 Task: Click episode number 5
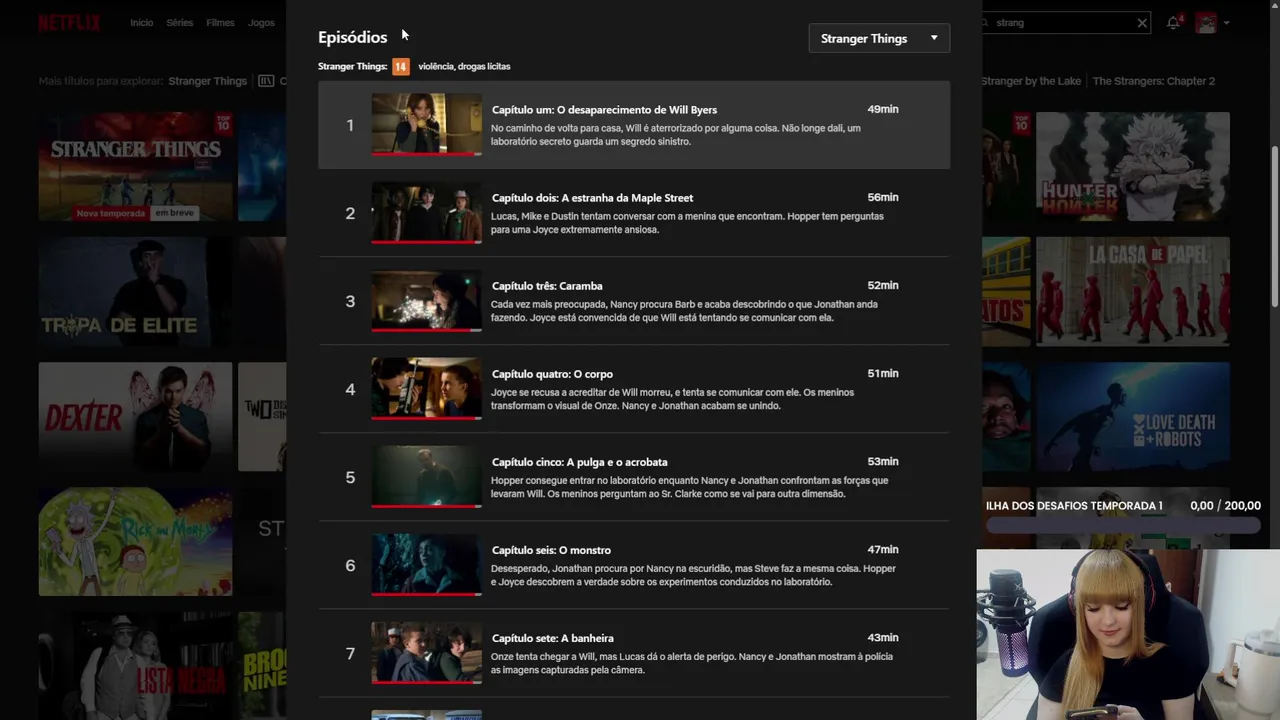(x=350, y=477)
